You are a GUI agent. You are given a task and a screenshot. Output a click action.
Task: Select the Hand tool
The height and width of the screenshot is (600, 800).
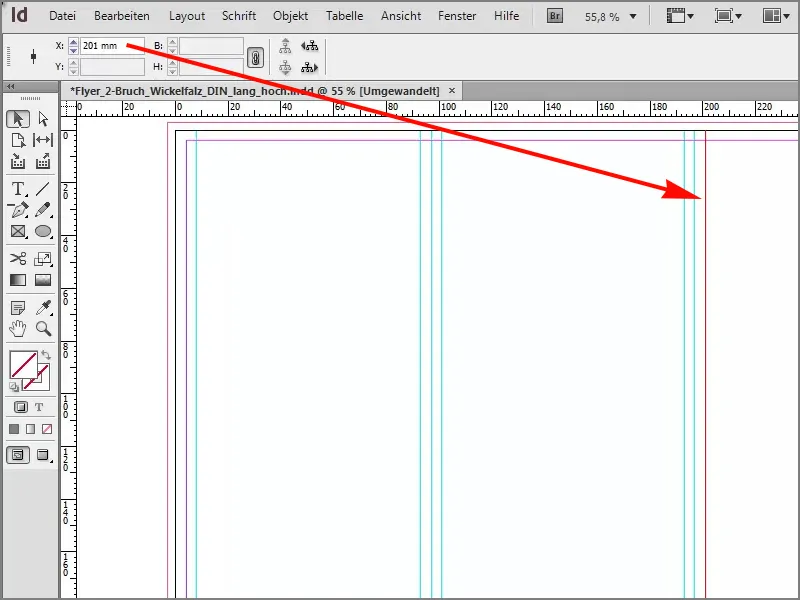point(18,329)
